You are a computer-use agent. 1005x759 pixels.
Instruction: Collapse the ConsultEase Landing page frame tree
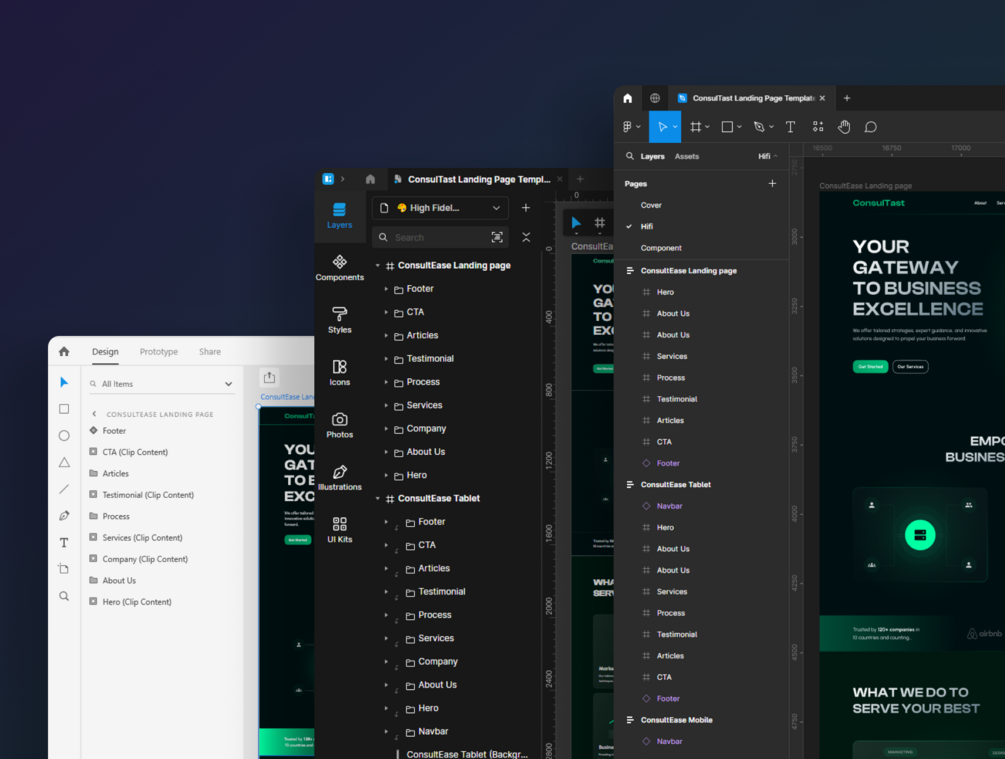378,265
